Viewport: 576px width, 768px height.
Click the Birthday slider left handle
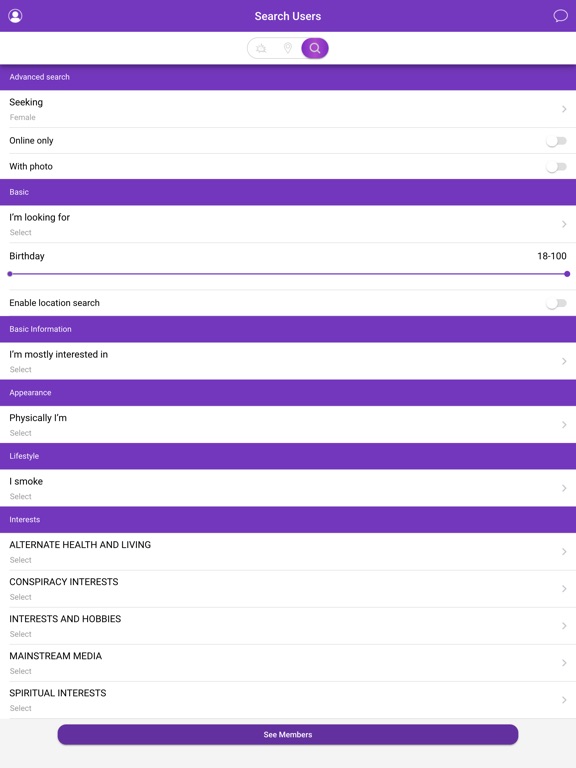(x=10, y=274)
